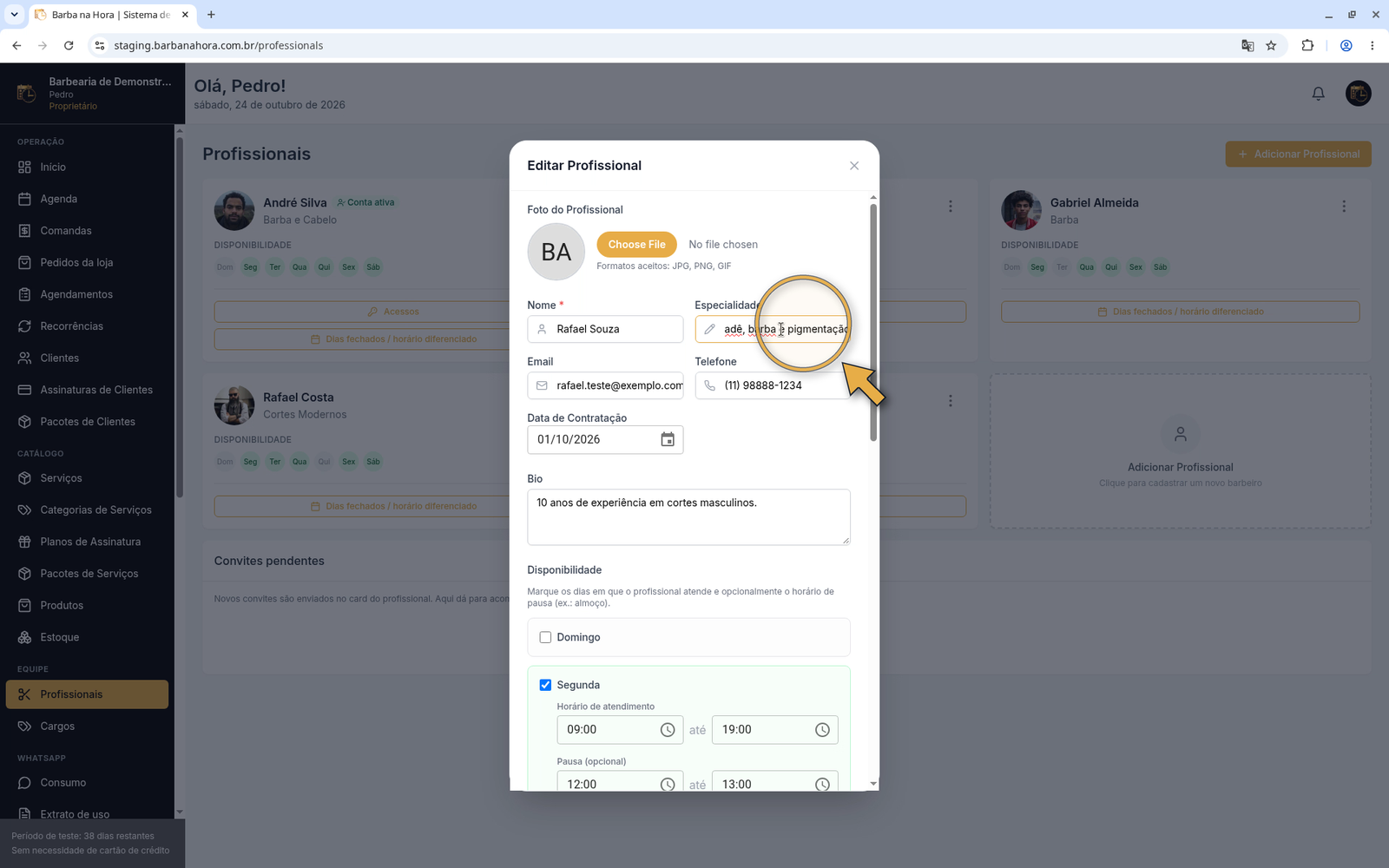
Task: Click the Choose File button
Action: (636, 245)
